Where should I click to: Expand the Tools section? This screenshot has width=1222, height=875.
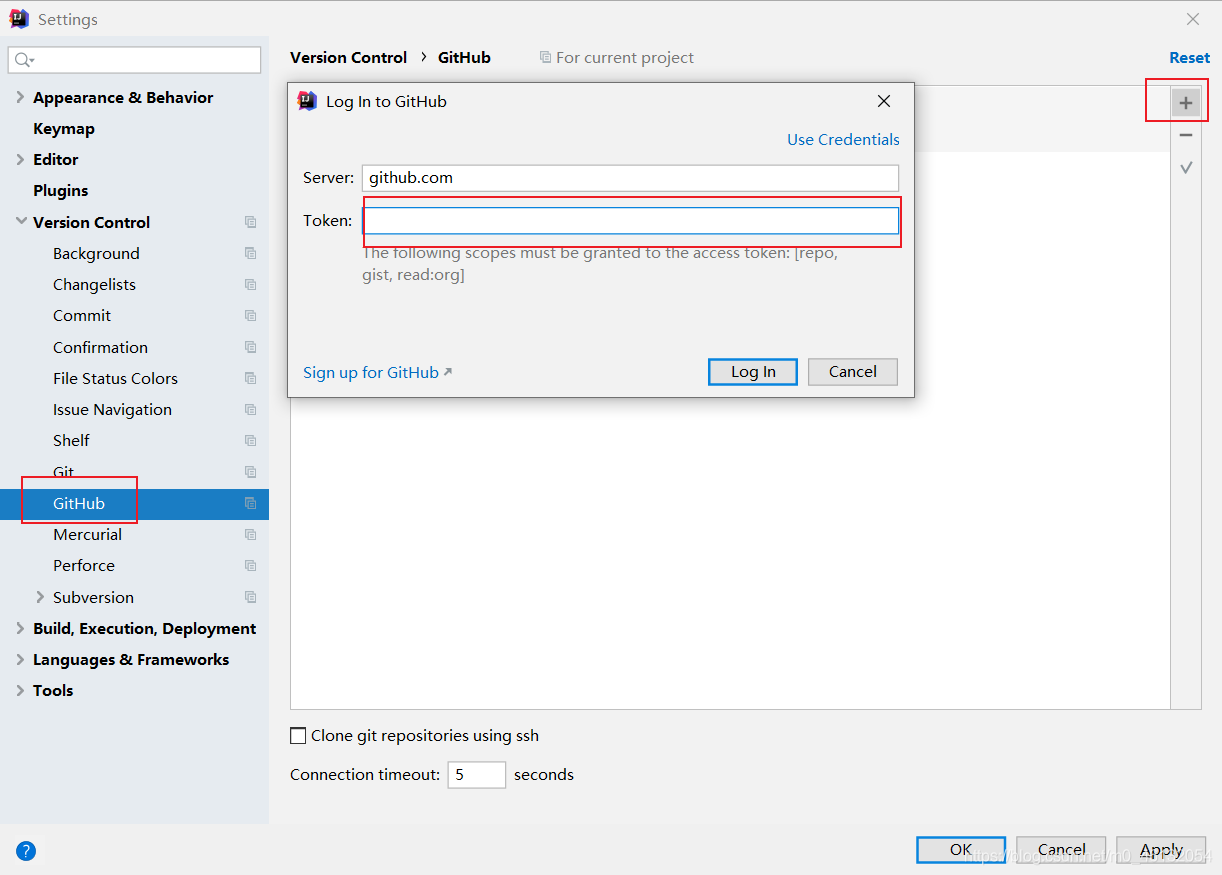pos(20,690)
